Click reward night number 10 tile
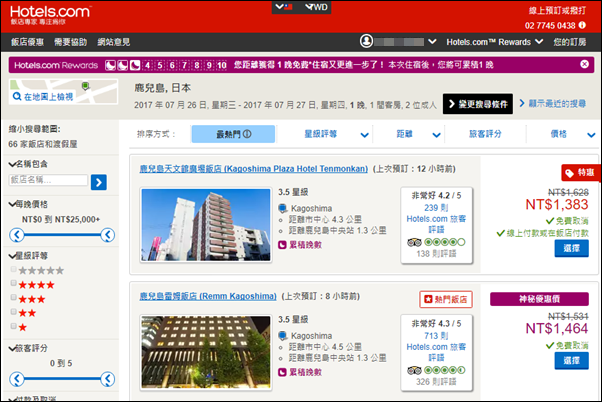 tap(222, 65)
